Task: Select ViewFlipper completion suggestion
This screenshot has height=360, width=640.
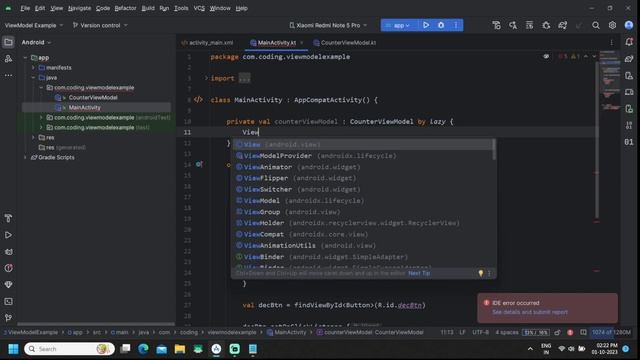Action: [363, 178]
